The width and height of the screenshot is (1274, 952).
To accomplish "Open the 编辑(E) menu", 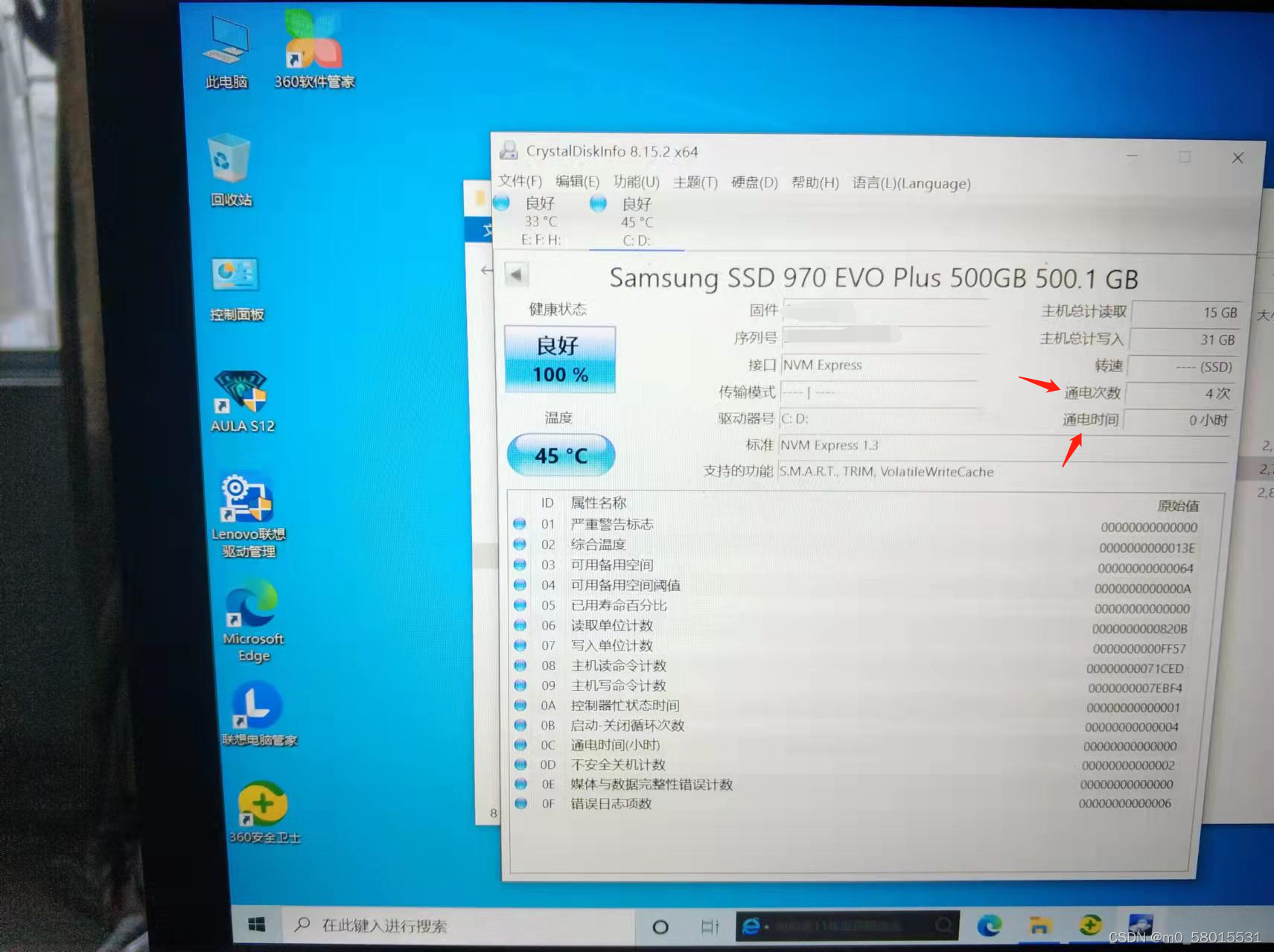I will [578, 182].
